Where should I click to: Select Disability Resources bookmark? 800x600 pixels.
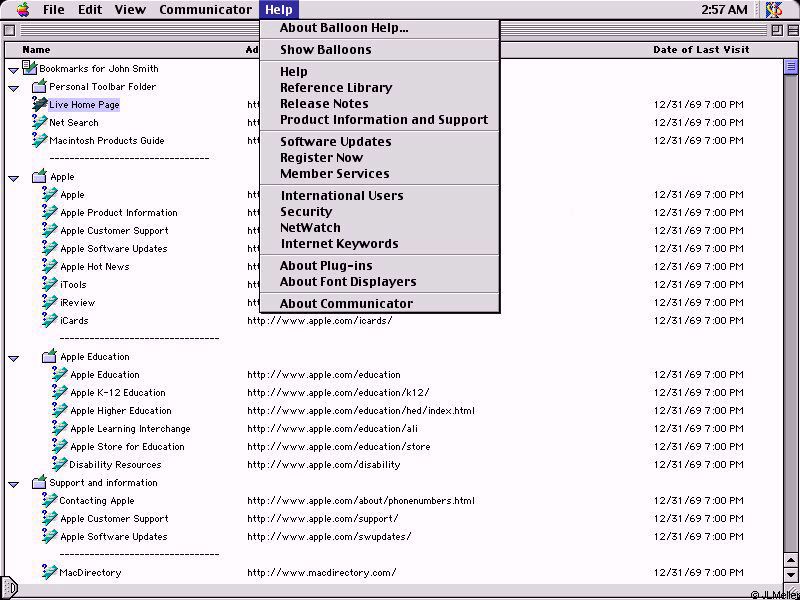pos(115,465)
